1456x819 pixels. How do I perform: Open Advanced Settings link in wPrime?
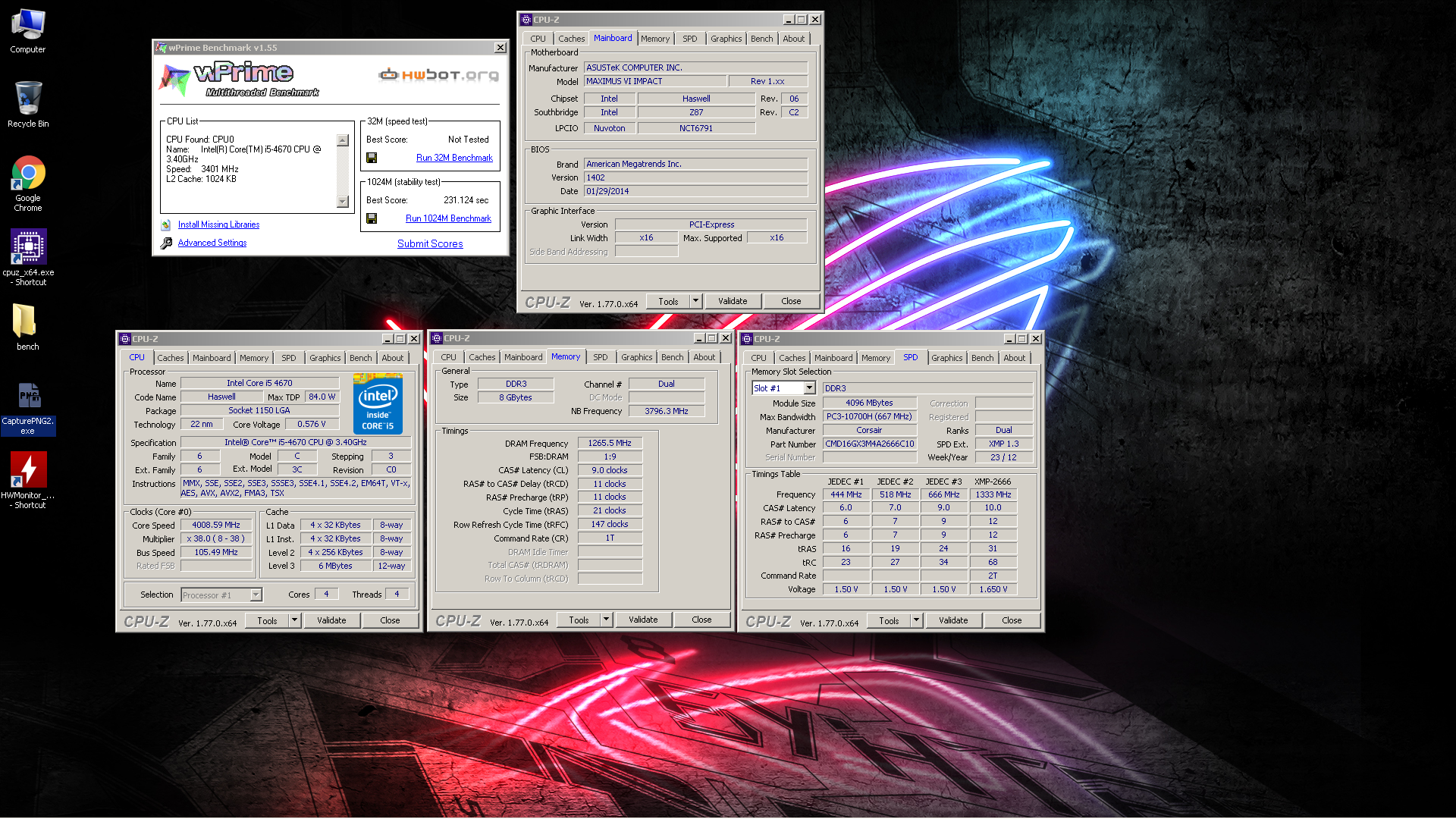pos(212,243)
